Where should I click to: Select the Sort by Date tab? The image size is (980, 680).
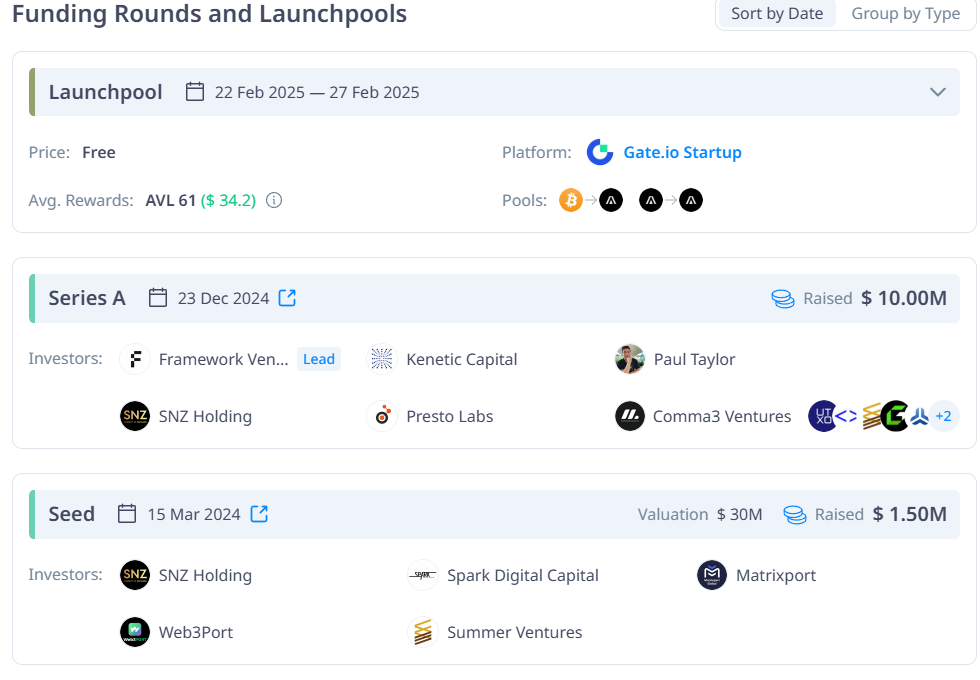click(777, 14)
